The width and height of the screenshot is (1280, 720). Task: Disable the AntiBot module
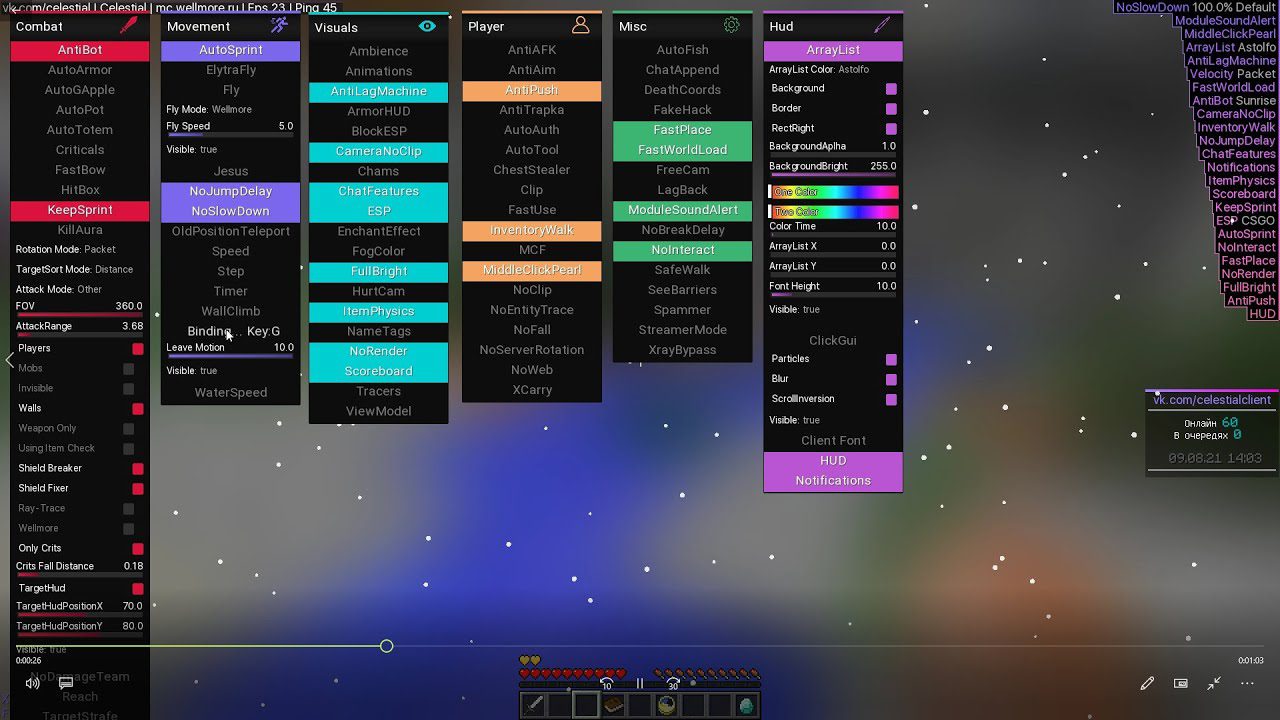click(80, 50)
